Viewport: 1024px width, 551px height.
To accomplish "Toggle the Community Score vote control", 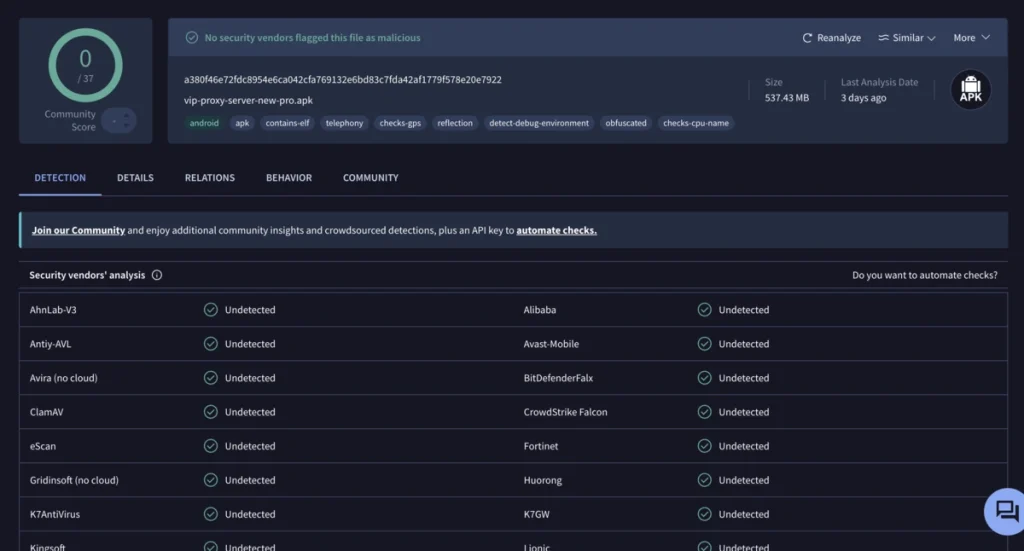I will [x=119, y=120].
